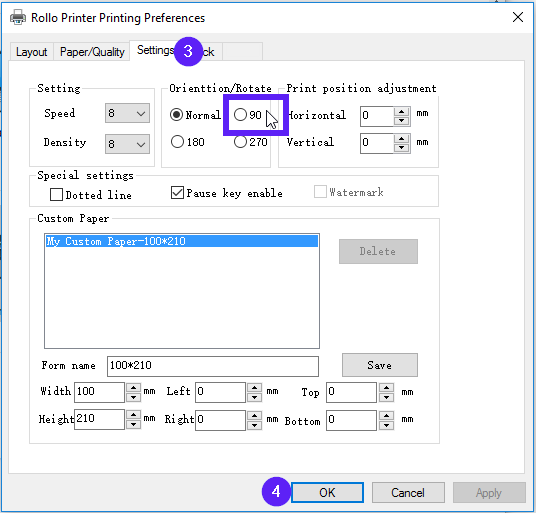Image resolution: width=536 pixels, height=513 pixels.
Task: Click the Top margin field
Action: (351, 392)
